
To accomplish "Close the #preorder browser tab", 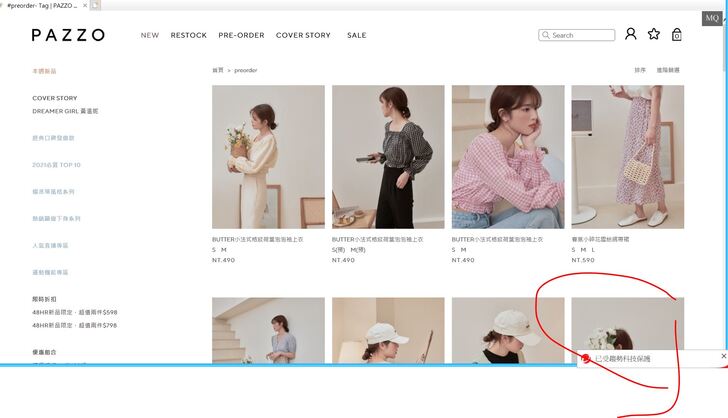I will (x=85, y=5).
